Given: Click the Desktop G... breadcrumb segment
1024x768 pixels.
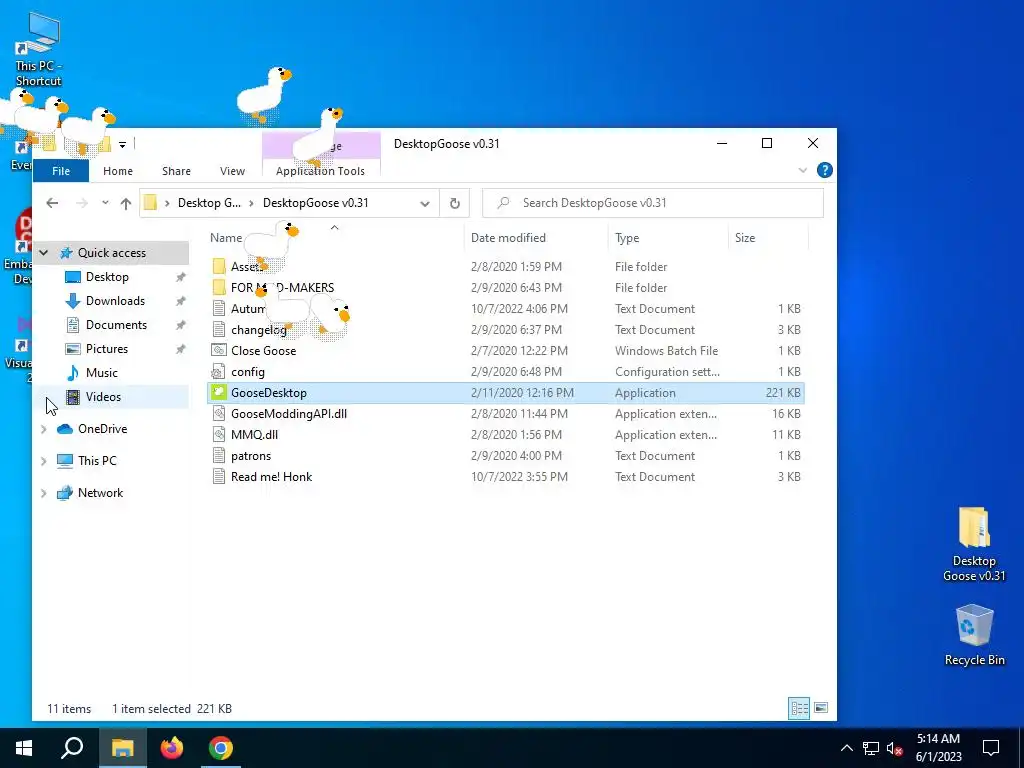Looking at the screenshot, I should click(209, 203).
